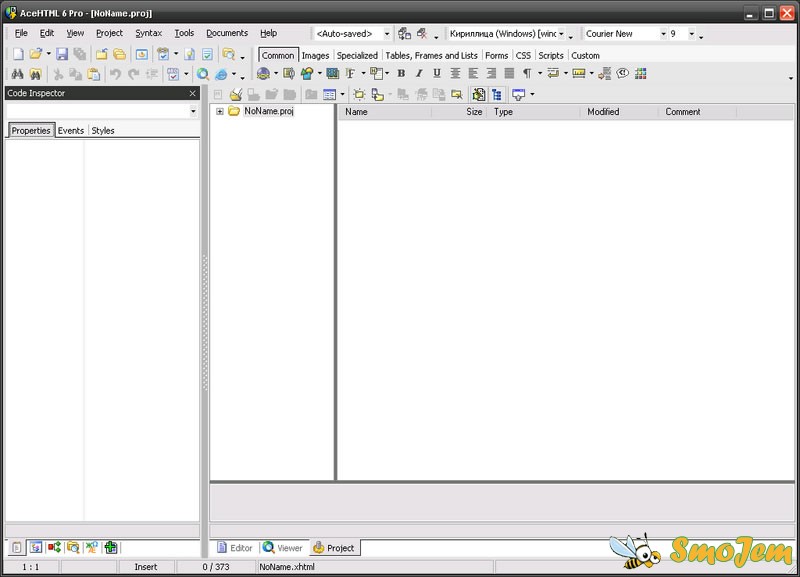Click the Open file folder icon

click(36, 54)
